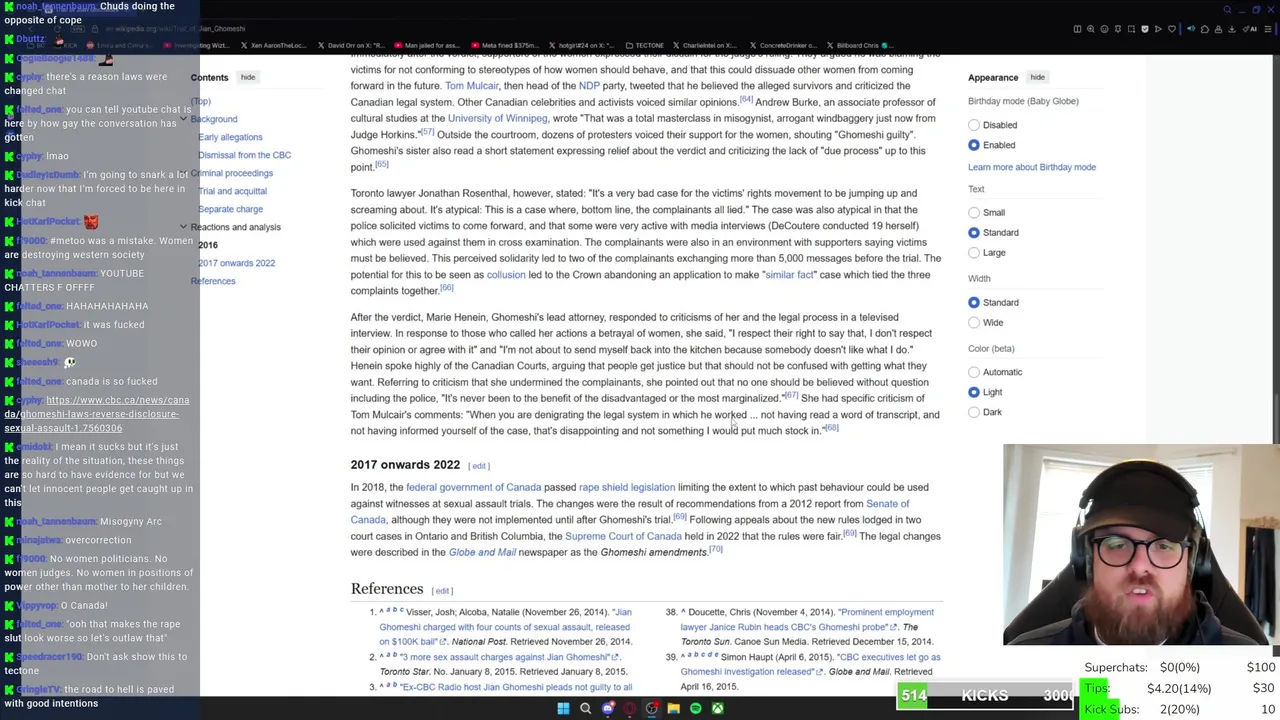Open Spotify from the taskbar
The height and width of the screenshot is (720, 1280).
pos(695,709)
